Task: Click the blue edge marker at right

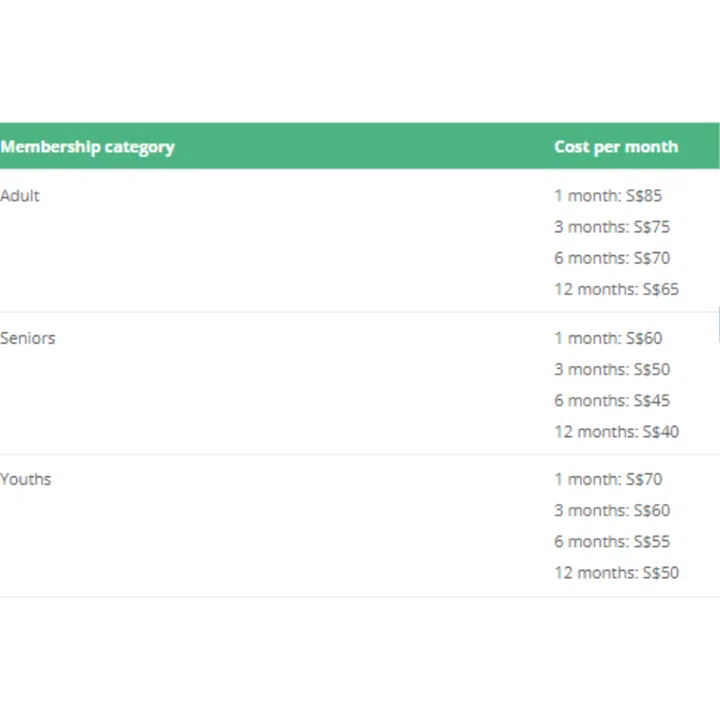Action: coord(718,325)
